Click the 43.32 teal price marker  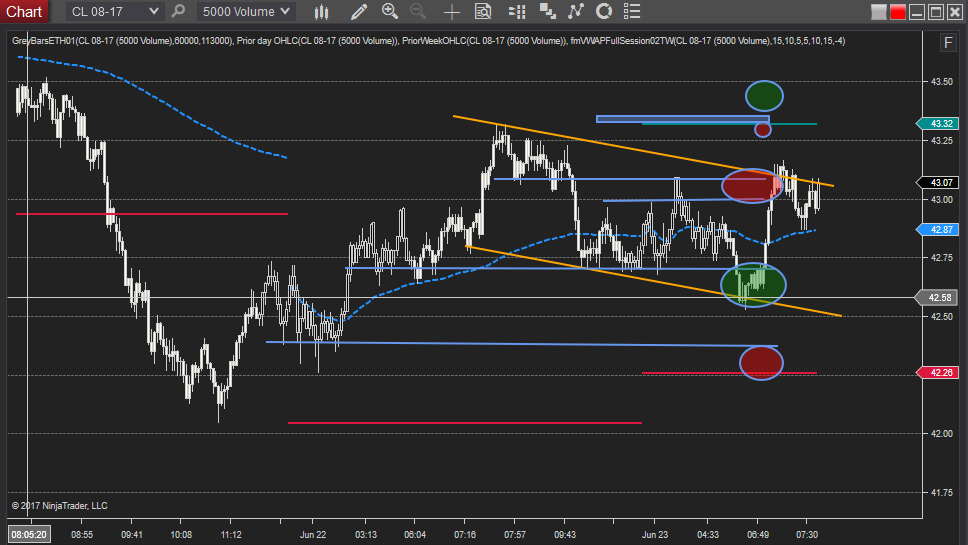pos(937,123)
